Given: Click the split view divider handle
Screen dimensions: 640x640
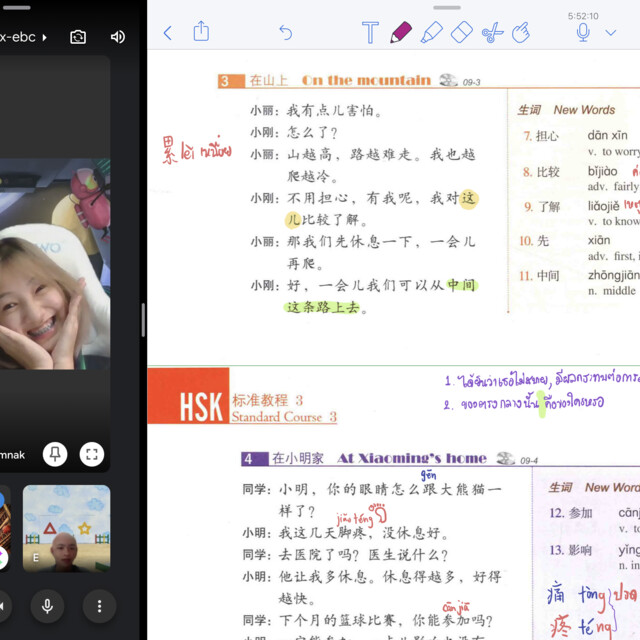Looking at the screenshot, I should click(x=143, y=320).
